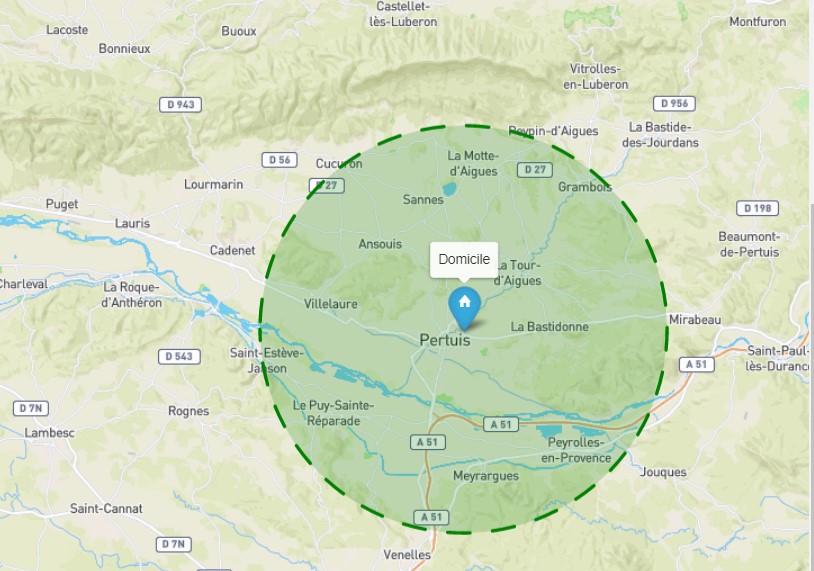The width and height of the screenshot is (814, 571).
Task: Click the Peyrolles-en-Provence label
Action: click(x=576, y=450)
